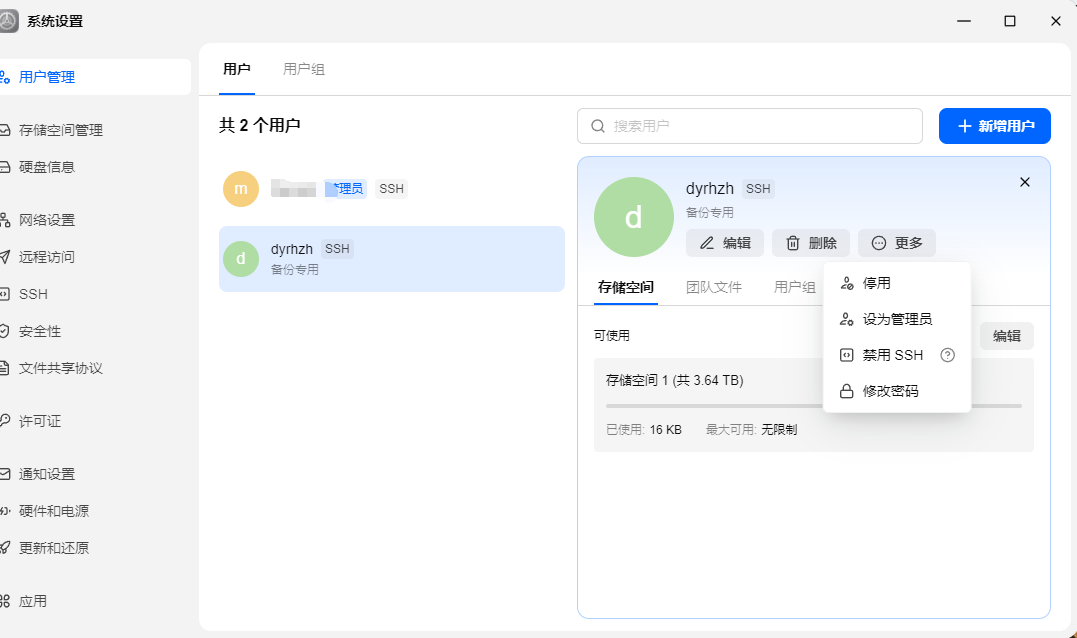Choose 修改密码 from the menu
This screenshot has height=638, width=1077.
click(x=897, y=391)
